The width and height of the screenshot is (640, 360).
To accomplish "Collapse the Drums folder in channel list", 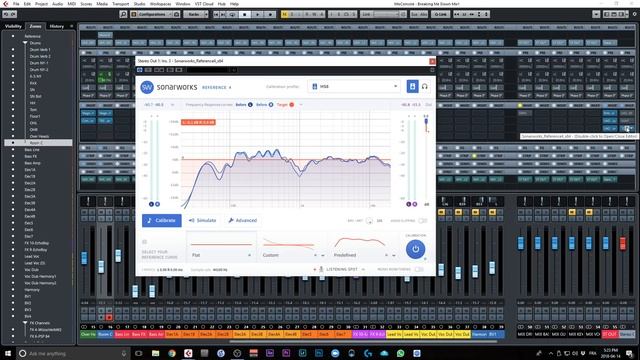I will point(25,43).
